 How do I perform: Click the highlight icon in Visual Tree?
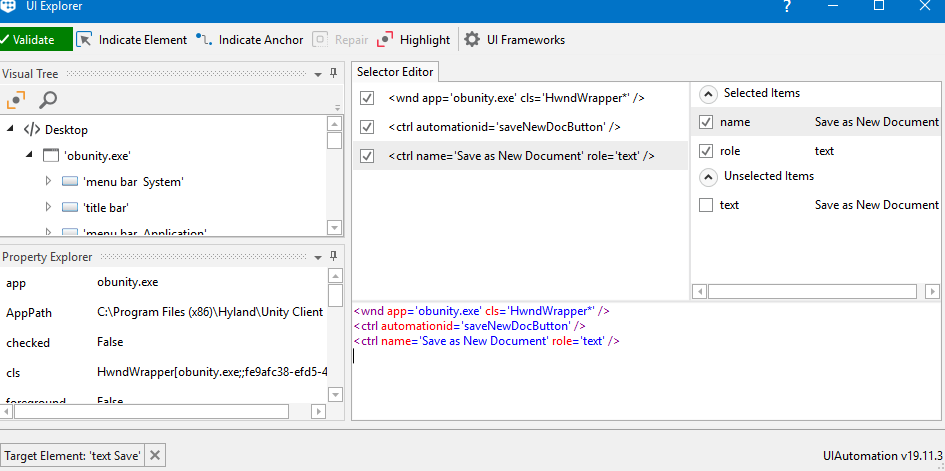pyautogui.click(x=16, y=99)
